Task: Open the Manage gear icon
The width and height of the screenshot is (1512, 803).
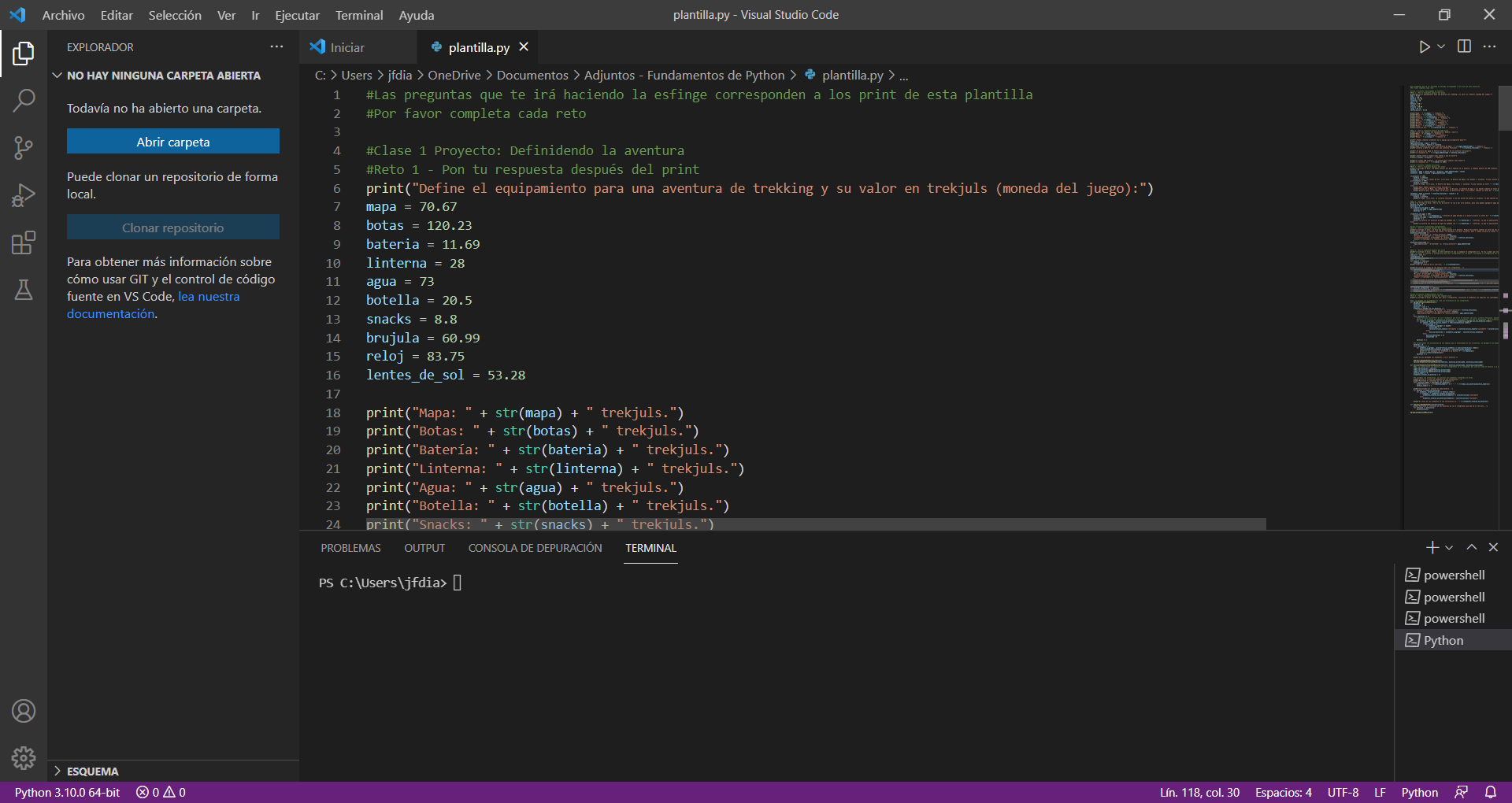Action: pos(24,757)
